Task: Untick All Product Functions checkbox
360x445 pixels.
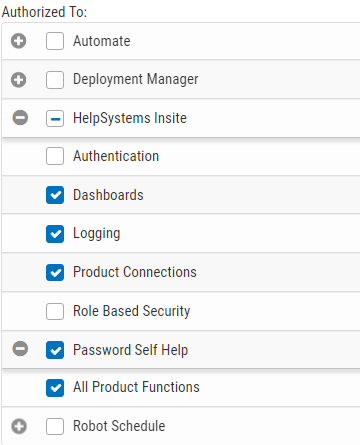Action: 55,388
